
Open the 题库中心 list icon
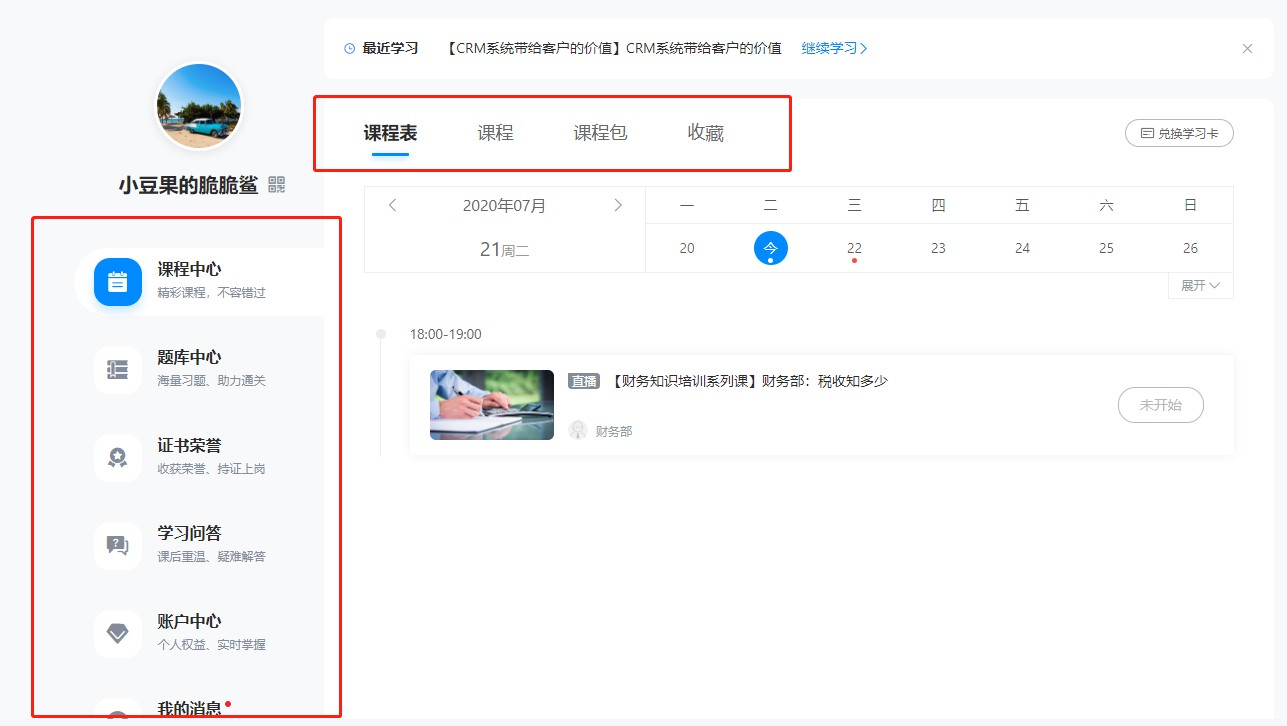click(x=118, y=370)
